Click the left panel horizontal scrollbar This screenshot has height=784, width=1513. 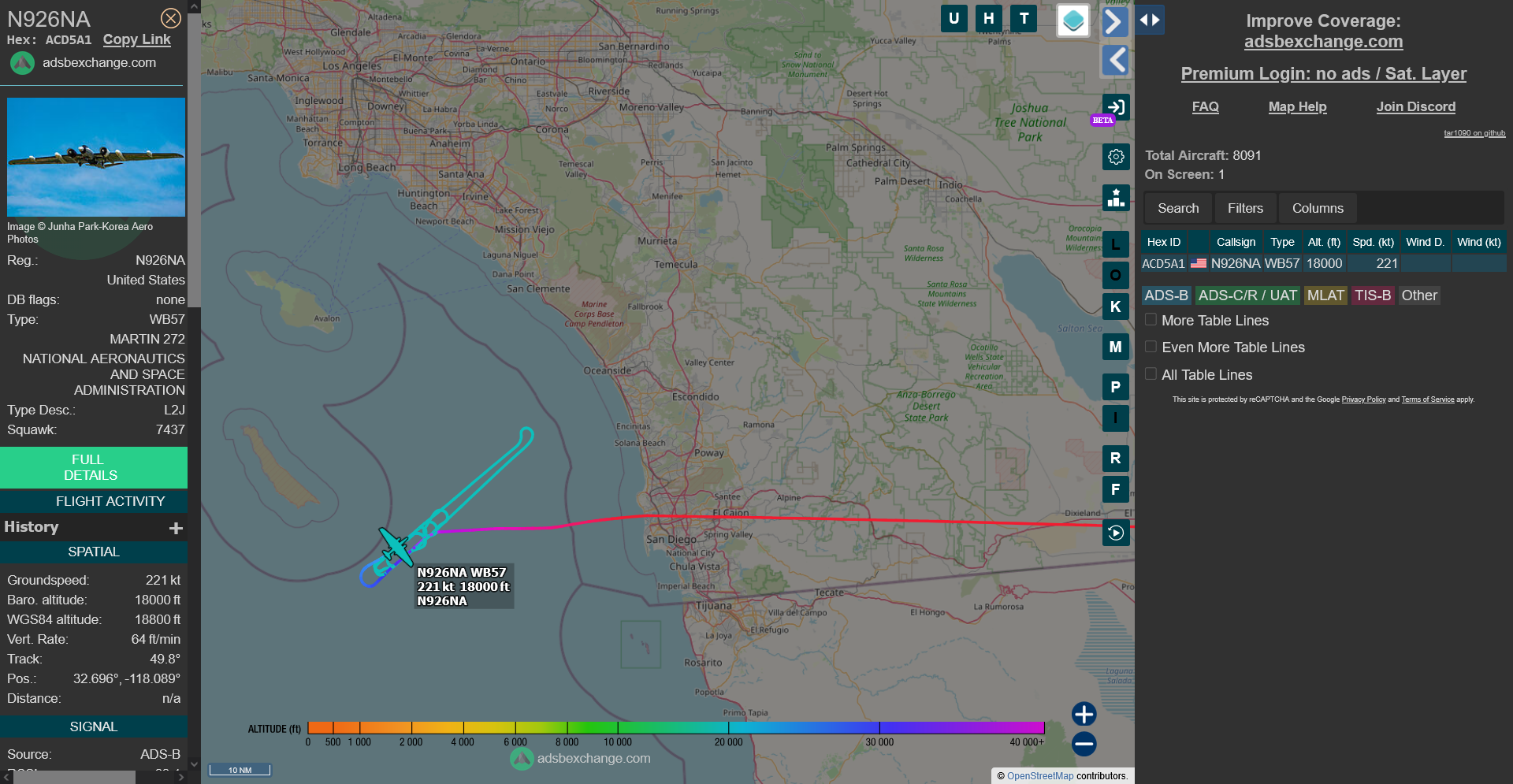coord(75,778)
